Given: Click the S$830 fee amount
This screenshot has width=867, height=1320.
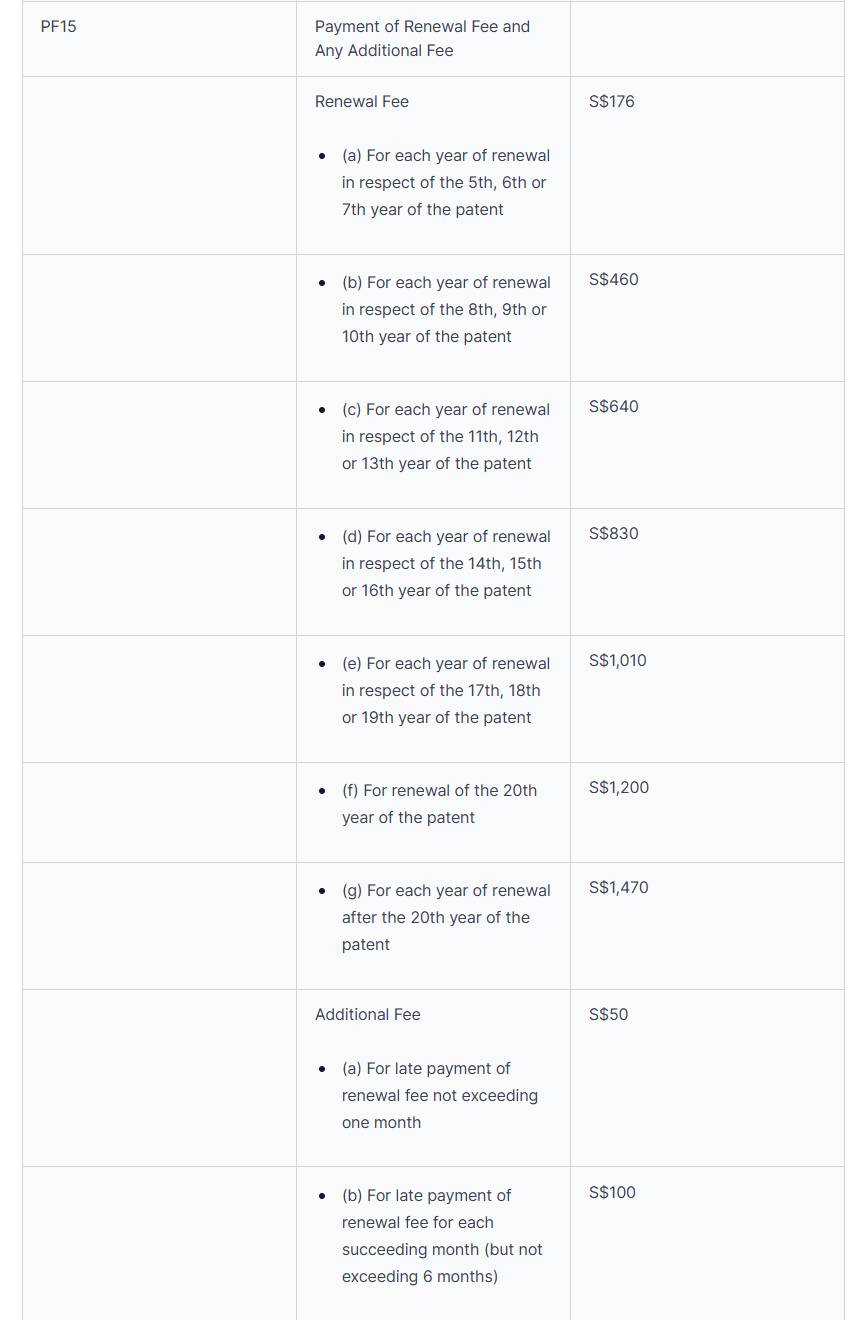Looking at the screenshot, I should coord(613,534).
